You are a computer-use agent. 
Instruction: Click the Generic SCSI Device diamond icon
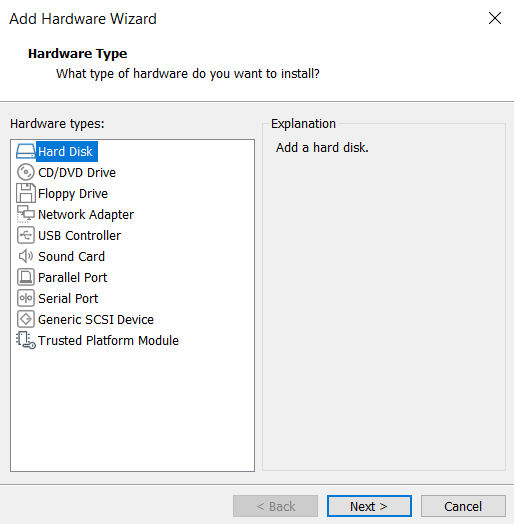[25, 319]
